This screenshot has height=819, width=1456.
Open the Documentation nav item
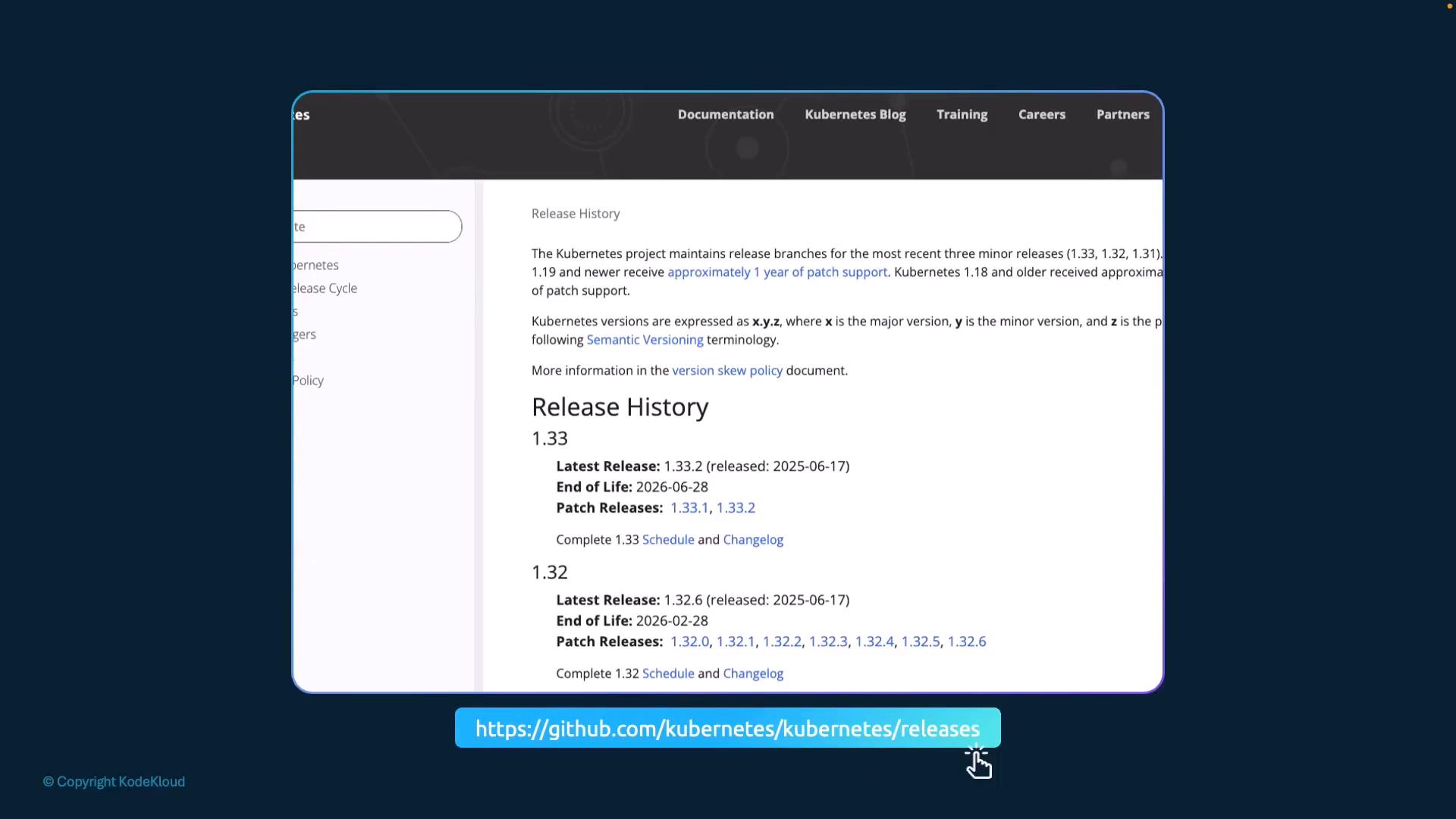[726, 115]
